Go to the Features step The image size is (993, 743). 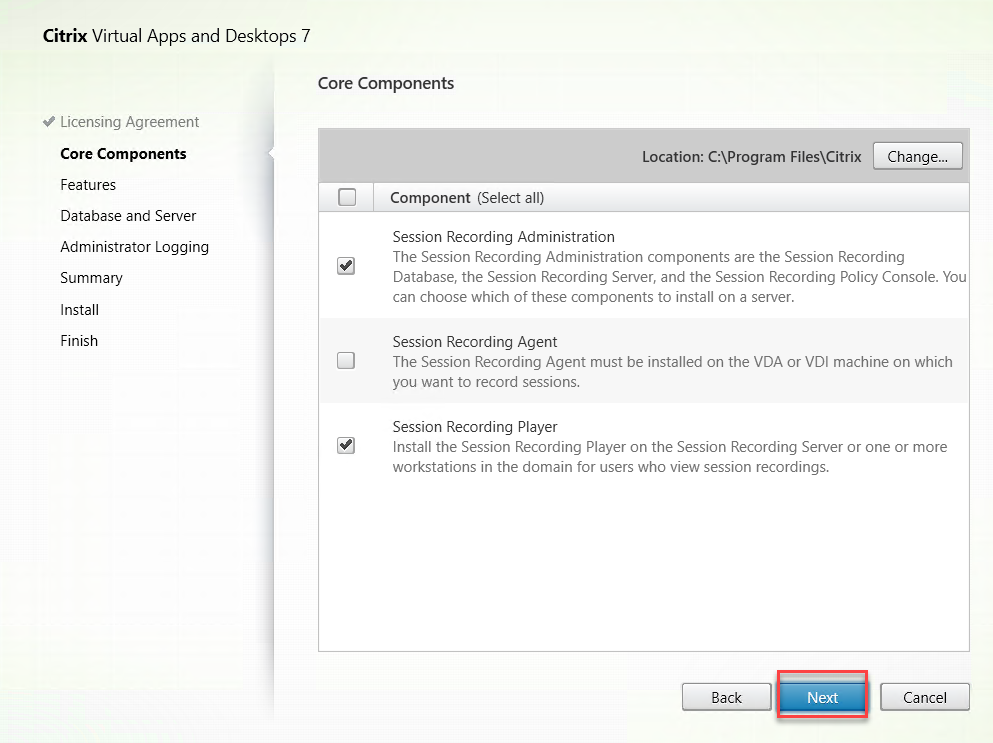(x=88, y=184)
